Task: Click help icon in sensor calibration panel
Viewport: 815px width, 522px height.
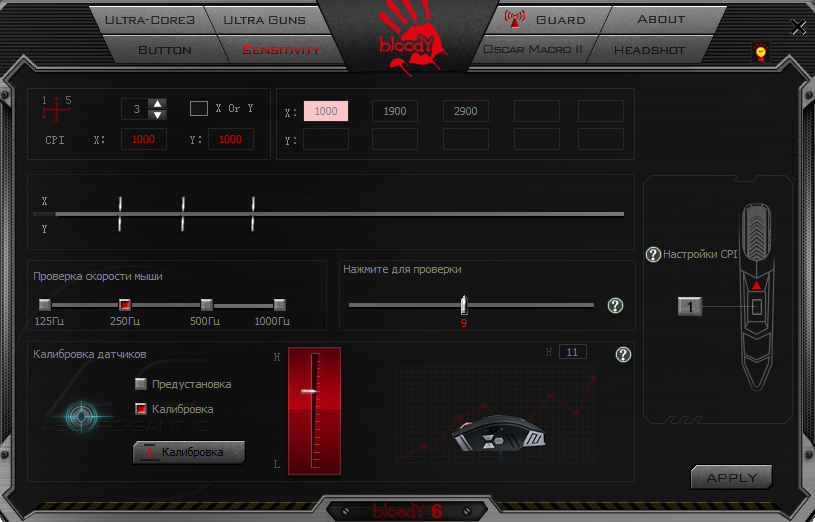Action: (x=624, y=354)
